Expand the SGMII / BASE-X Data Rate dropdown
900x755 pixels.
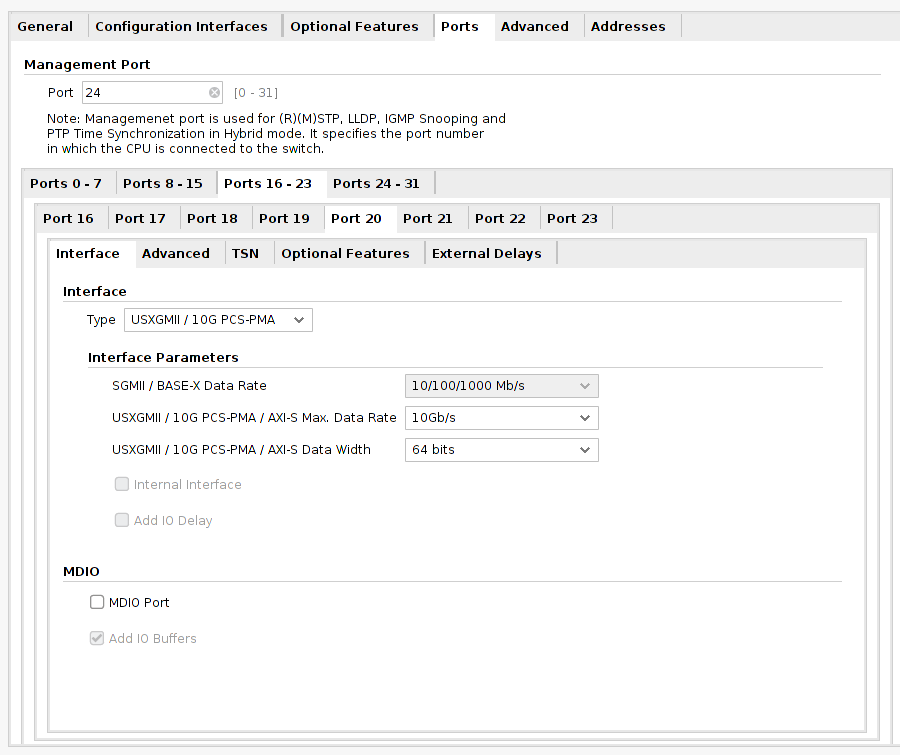(501, 386)
